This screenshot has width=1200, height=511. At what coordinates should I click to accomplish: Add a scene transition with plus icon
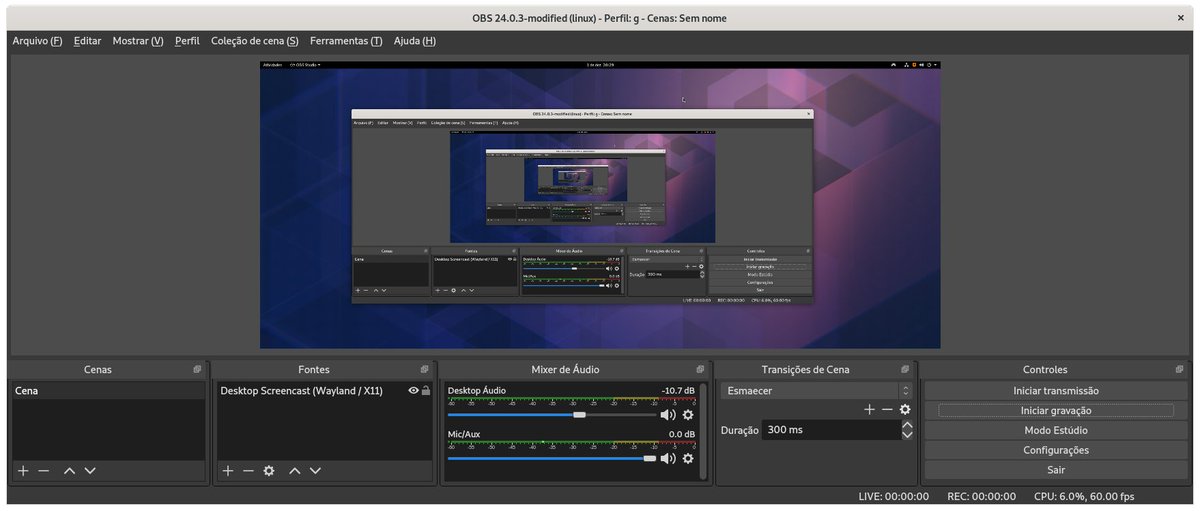tap(869, 409)
